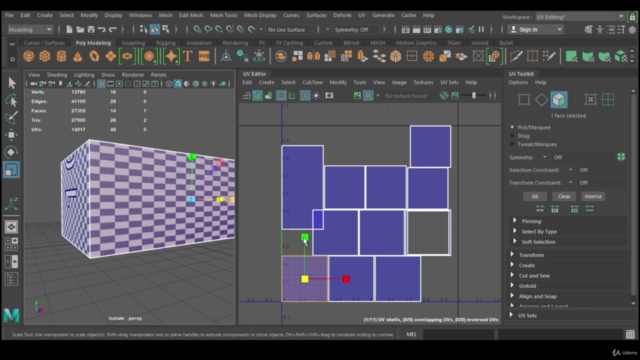Click the Inverse selection button

coord(593,196)
